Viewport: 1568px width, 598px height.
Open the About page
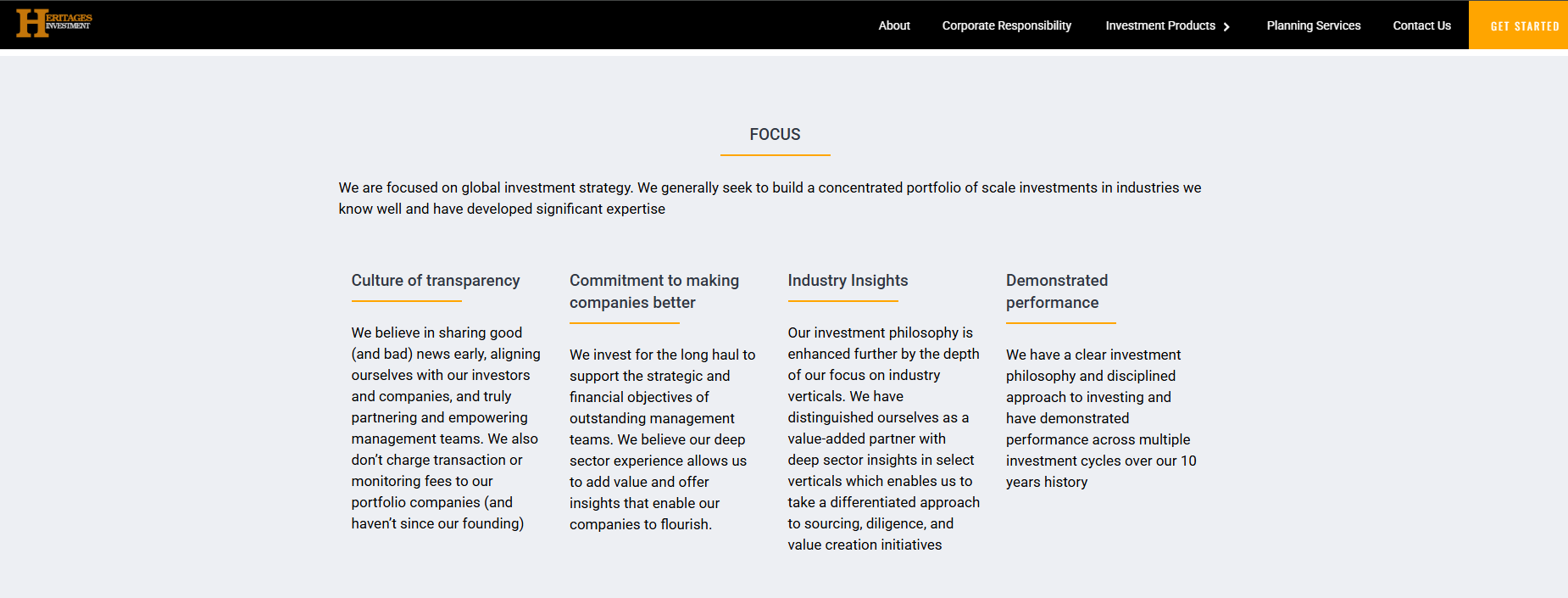coord(894,25)
